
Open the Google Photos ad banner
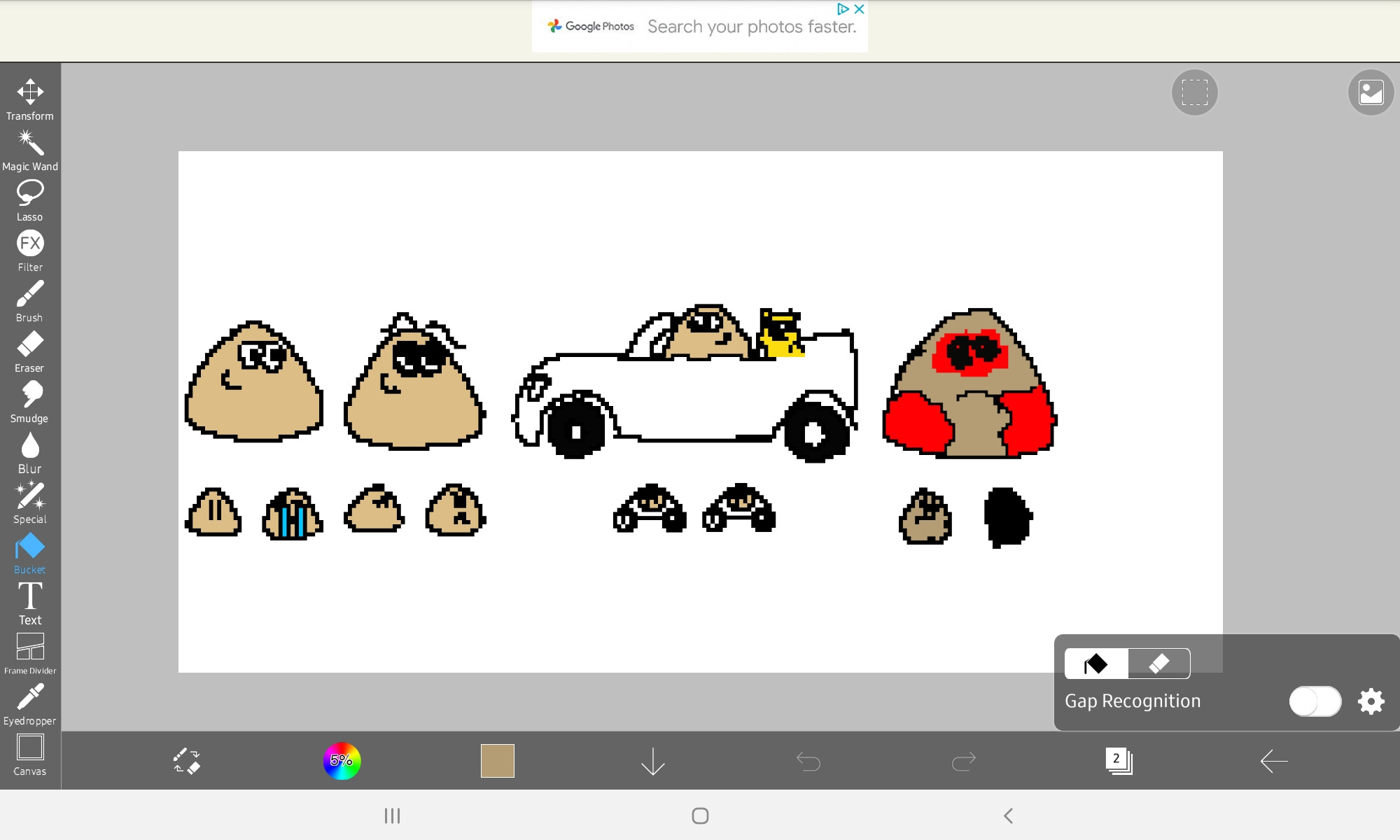click(x=700, y=27)
